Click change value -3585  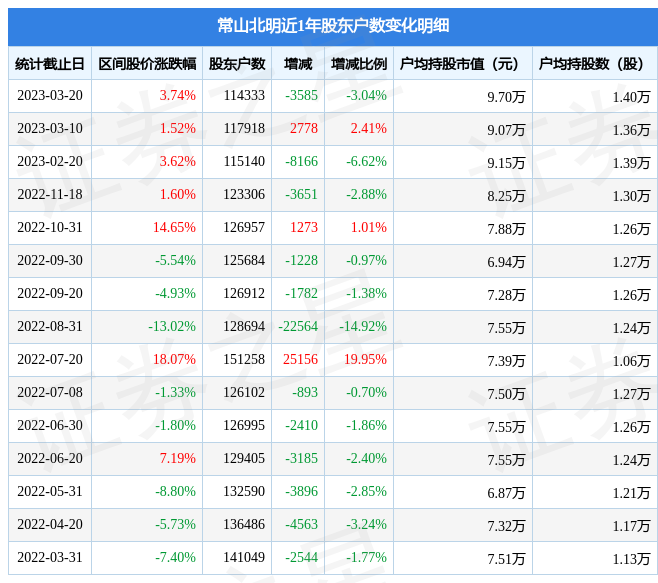[x=301, y=95]
